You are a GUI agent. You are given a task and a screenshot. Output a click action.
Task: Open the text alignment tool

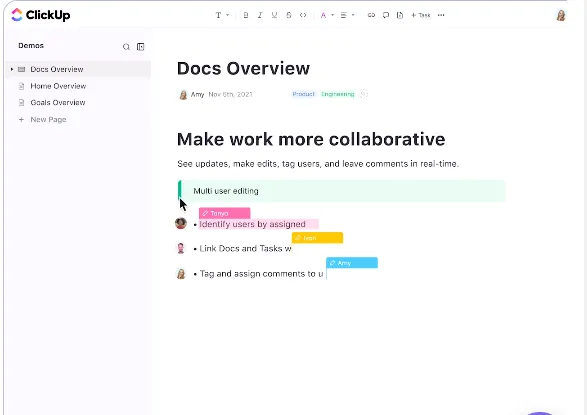click(x=343, y=15)
